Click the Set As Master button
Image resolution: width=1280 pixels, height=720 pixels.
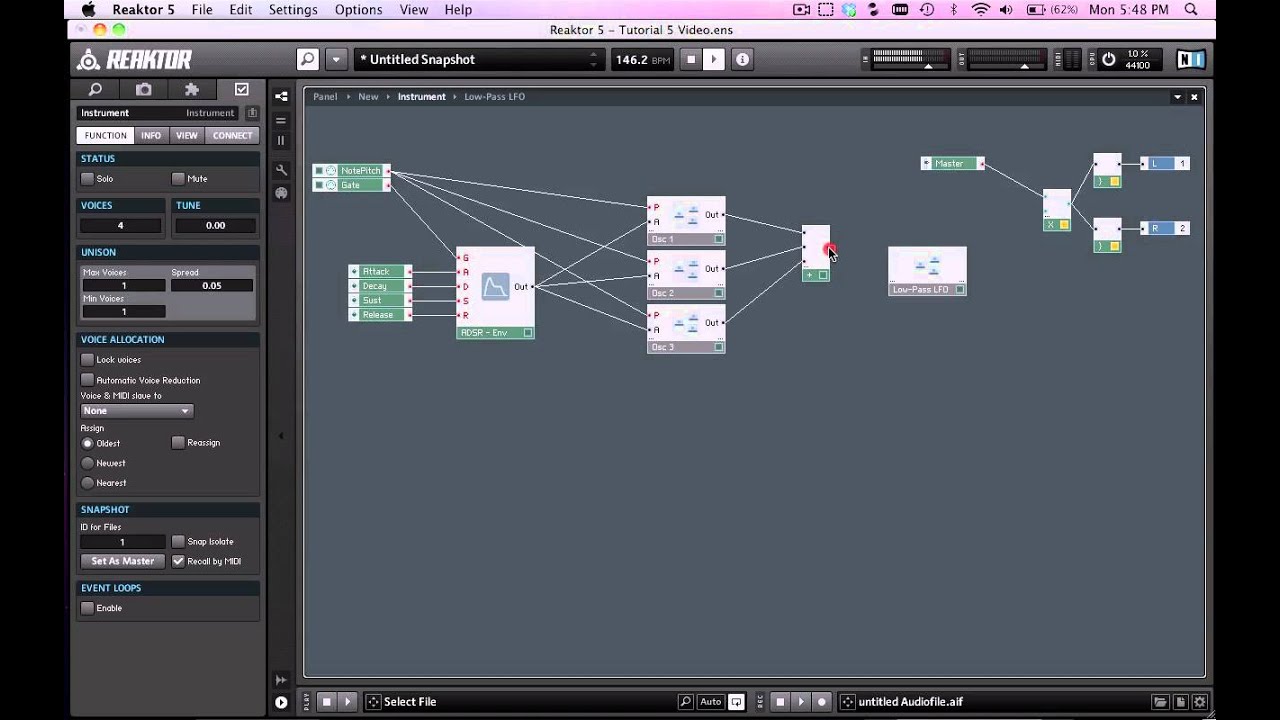click(x=123, y=561)
